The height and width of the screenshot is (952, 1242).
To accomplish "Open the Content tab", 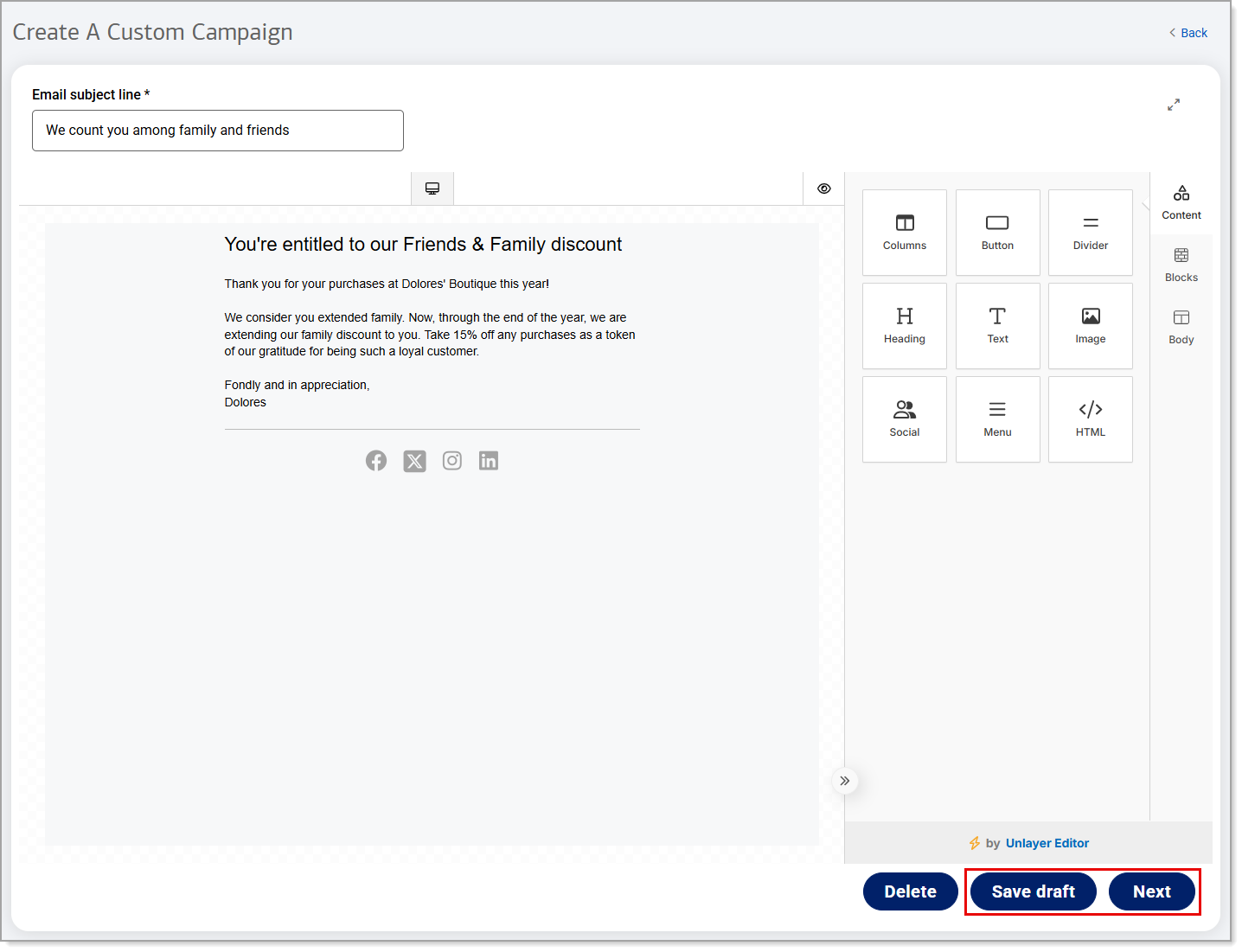I will click(x=1181, y=202).
